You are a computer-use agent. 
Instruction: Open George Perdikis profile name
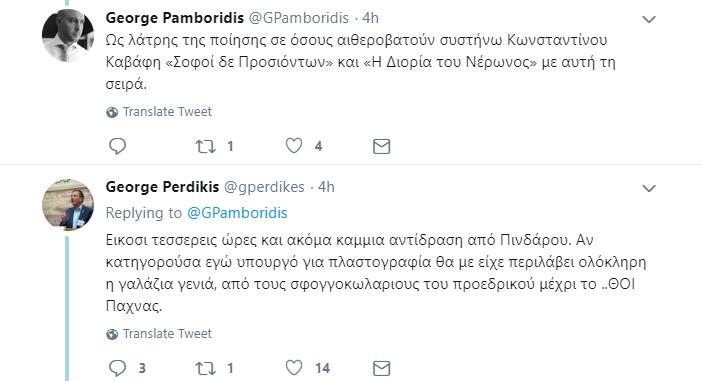pos(162,187)
